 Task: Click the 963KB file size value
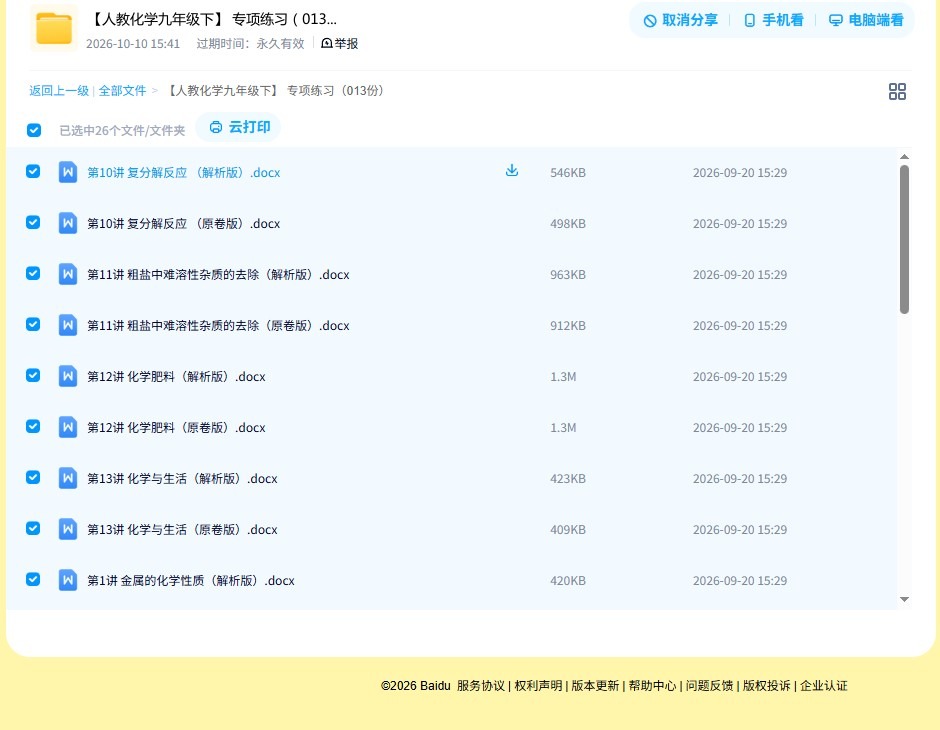(x=568, y=274)
